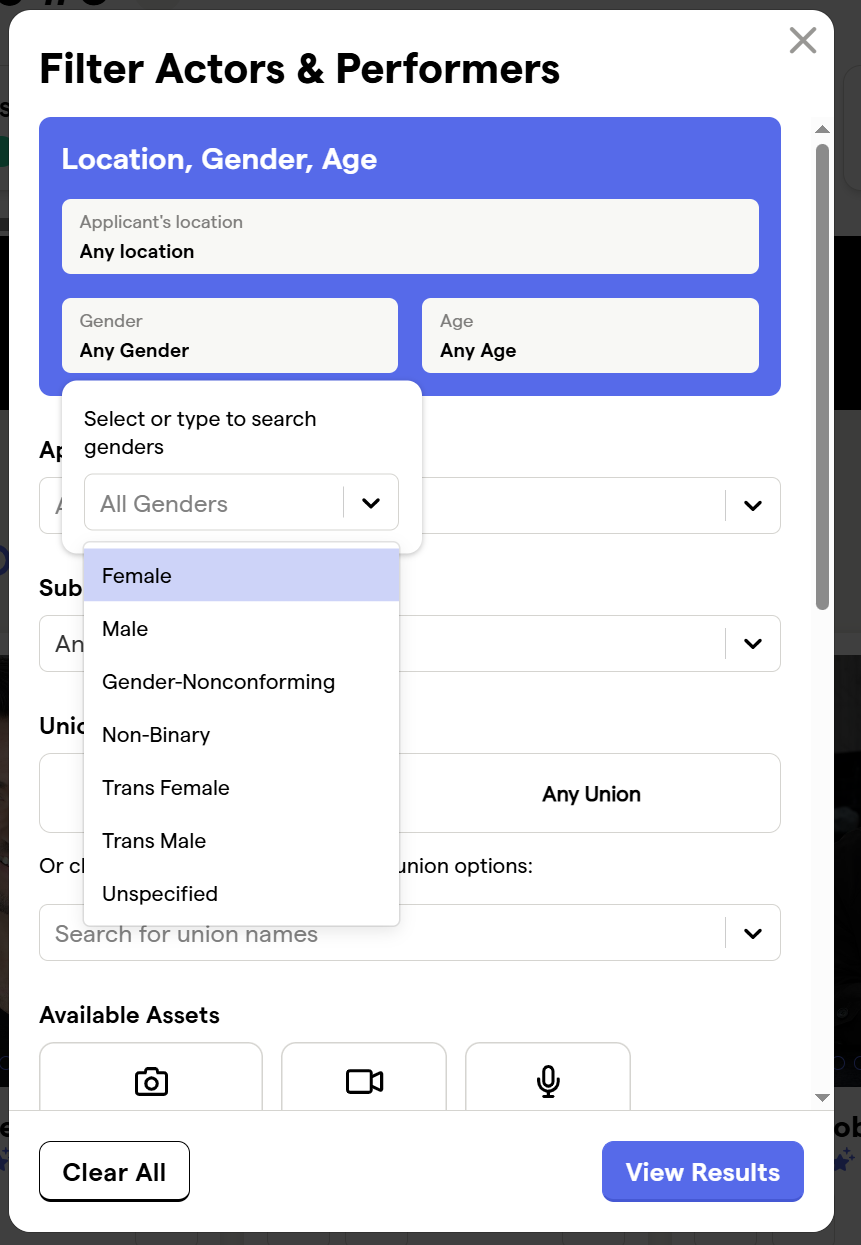Click the Location, Gender, Age heading

(x=219, y=159)
